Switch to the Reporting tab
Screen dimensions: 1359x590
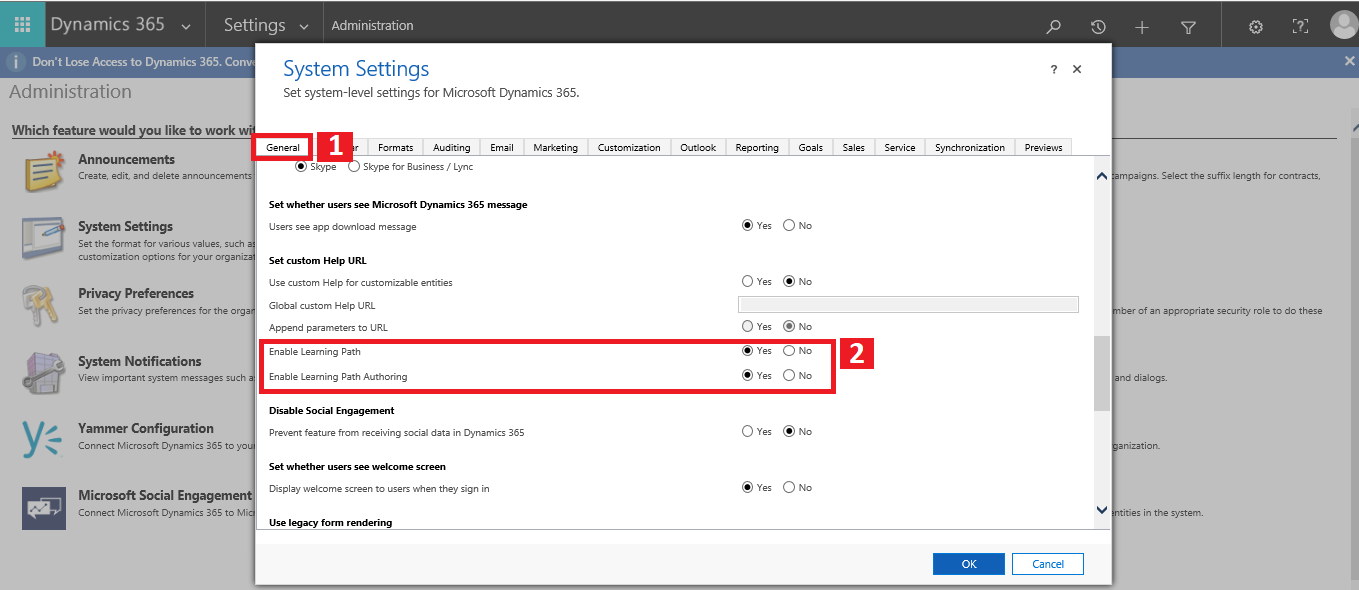[x=757, y=147]
